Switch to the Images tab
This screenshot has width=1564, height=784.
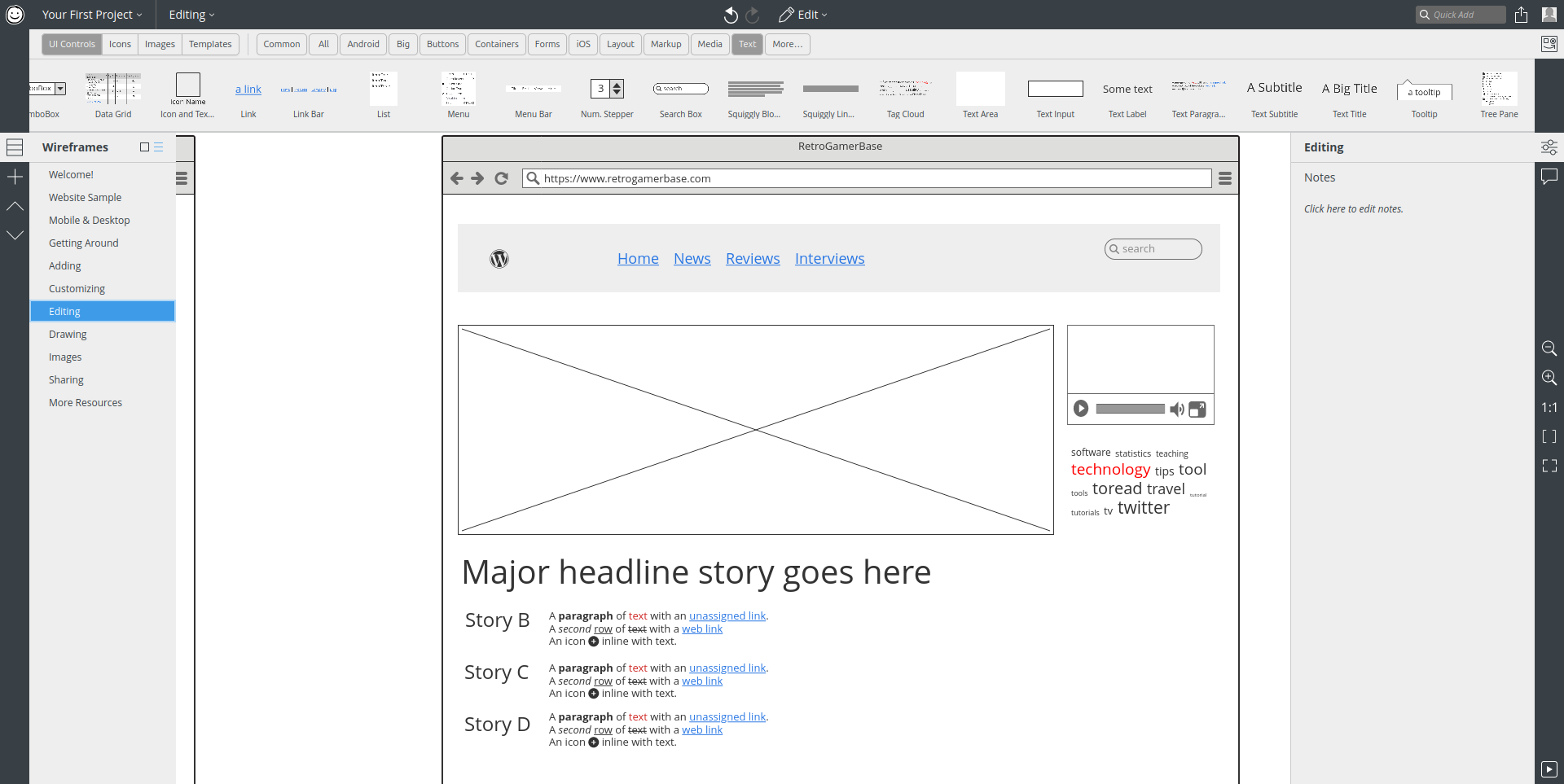pos(160,44)
